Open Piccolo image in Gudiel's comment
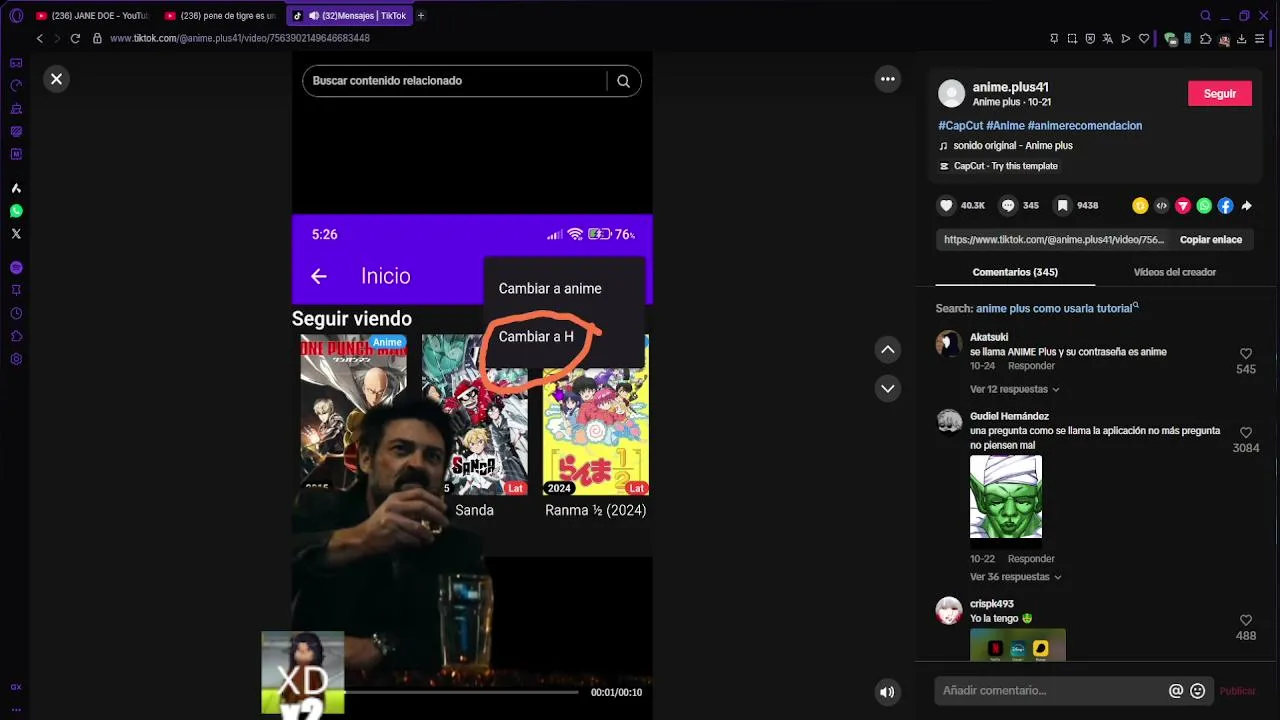 click(x=1006, y=497)
